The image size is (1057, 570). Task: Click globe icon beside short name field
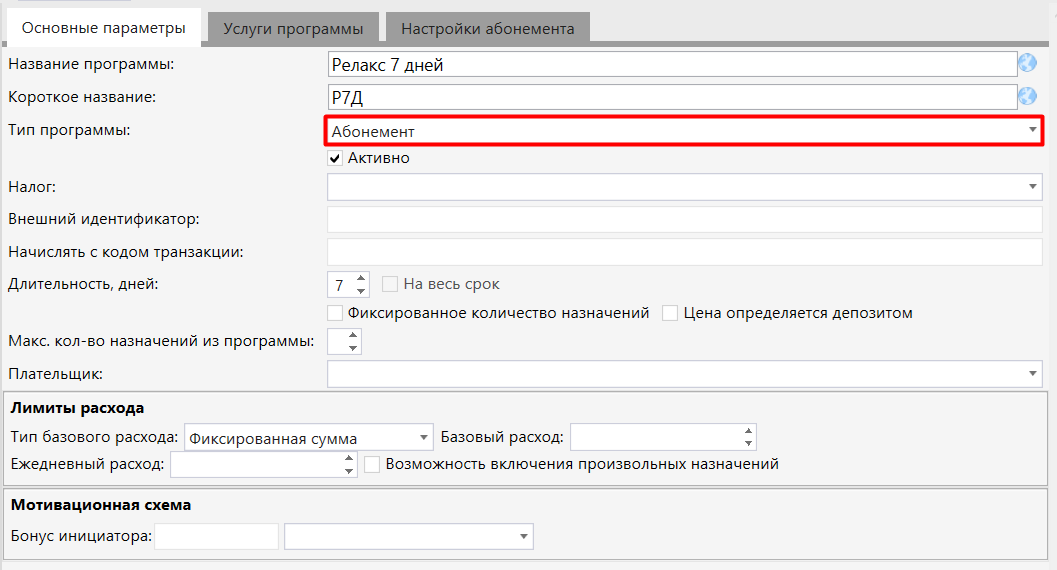pos(1028,96)
